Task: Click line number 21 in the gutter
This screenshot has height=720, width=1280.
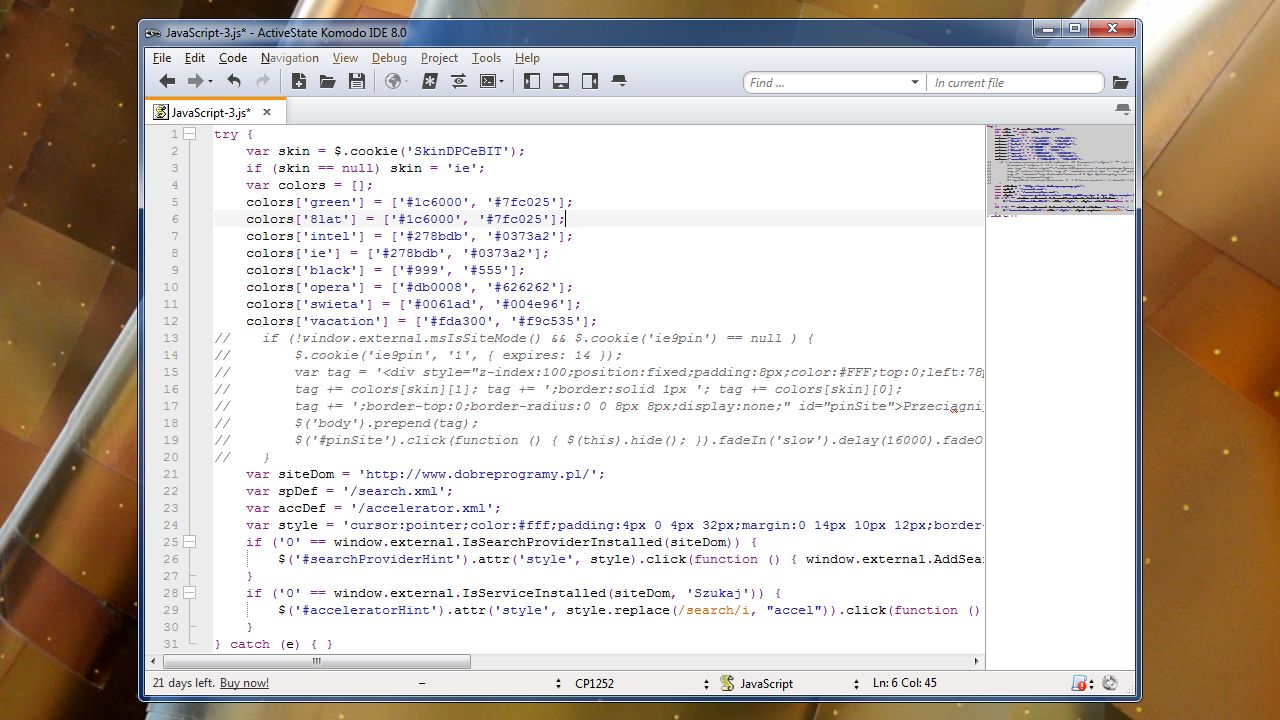Action: tap(170, 474)
